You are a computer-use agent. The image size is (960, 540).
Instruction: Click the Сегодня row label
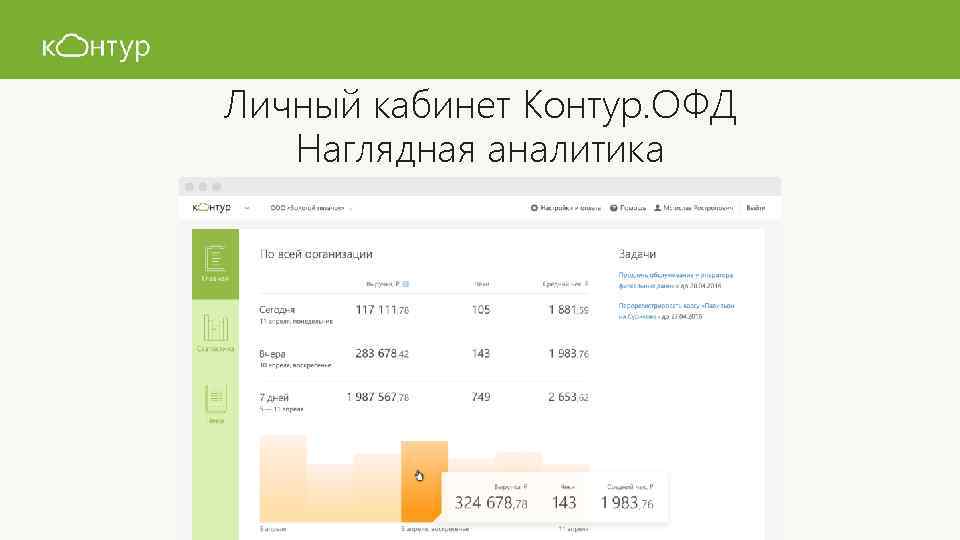point(277,310)
